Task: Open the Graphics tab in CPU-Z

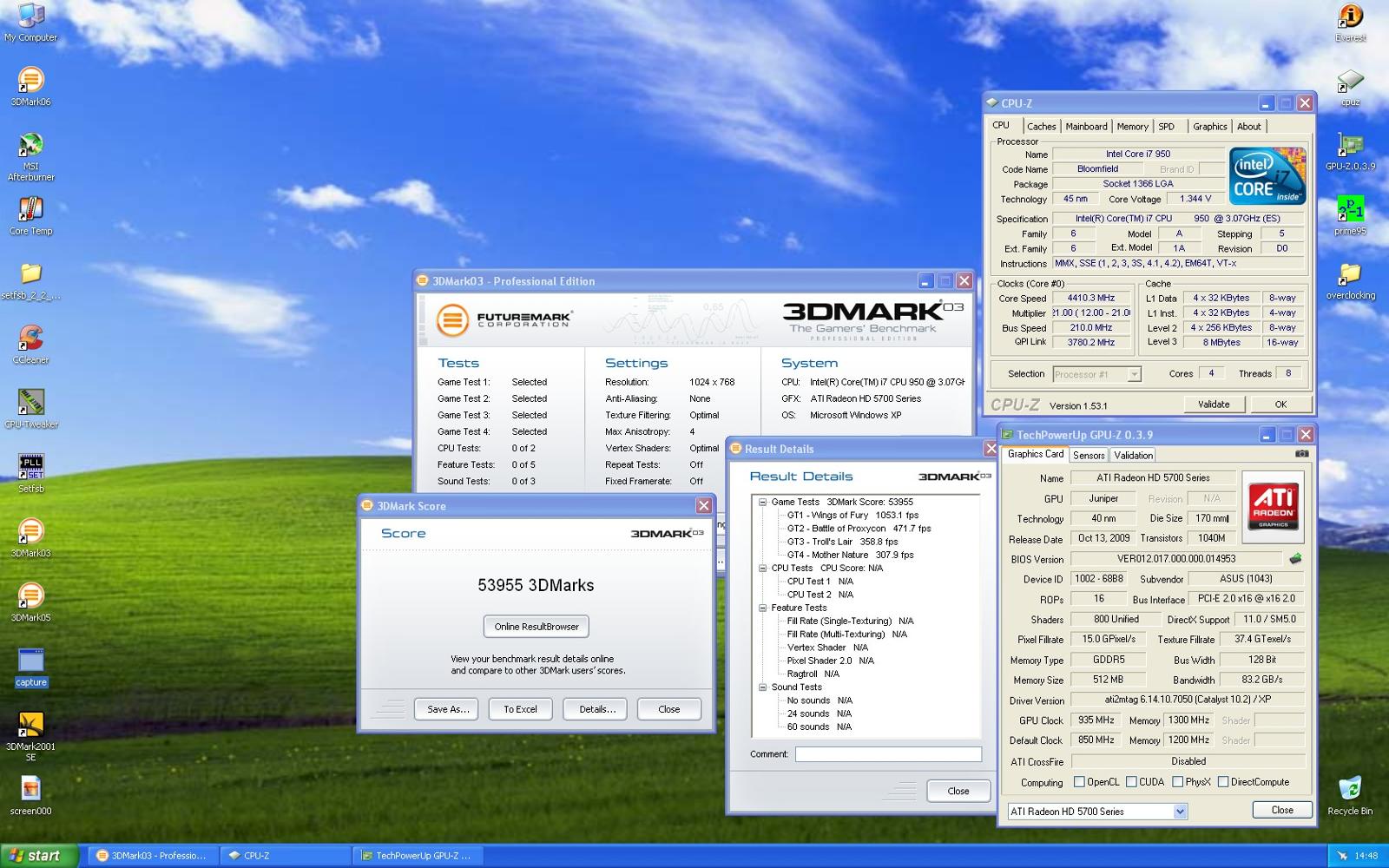Action: click(x=1209, y=127)
